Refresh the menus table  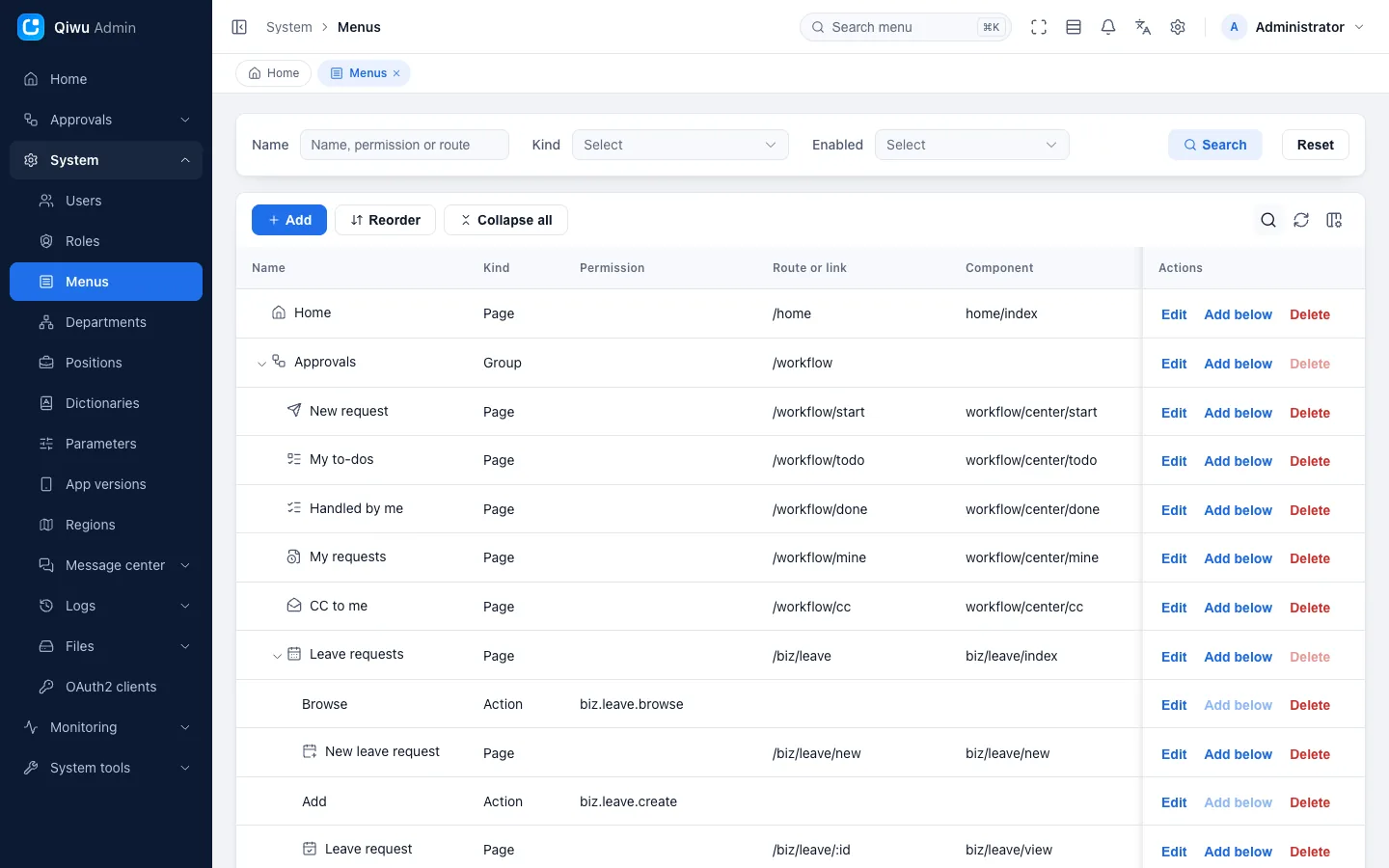pos(1301,220)
